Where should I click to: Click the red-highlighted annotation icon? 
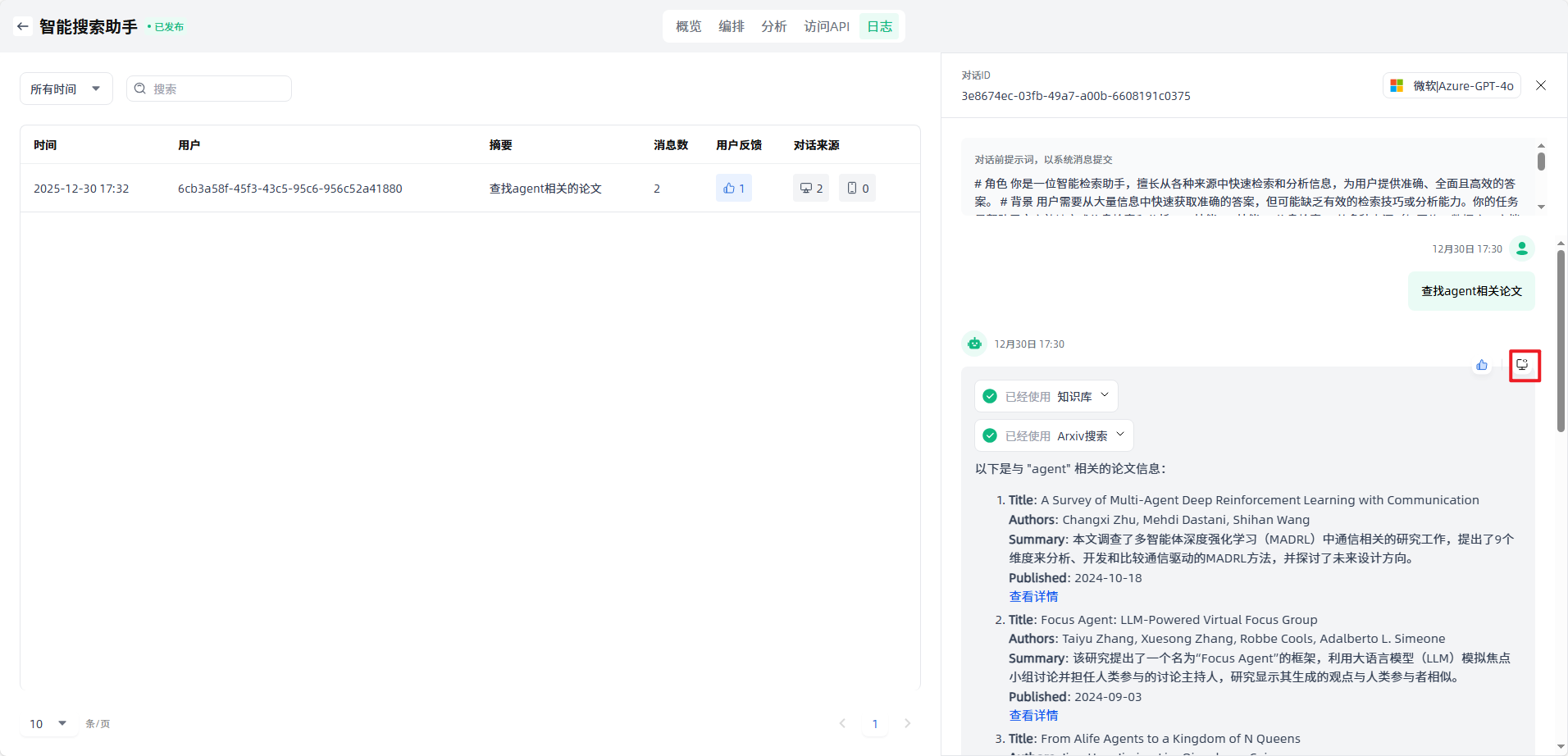tap(1525, 365)
